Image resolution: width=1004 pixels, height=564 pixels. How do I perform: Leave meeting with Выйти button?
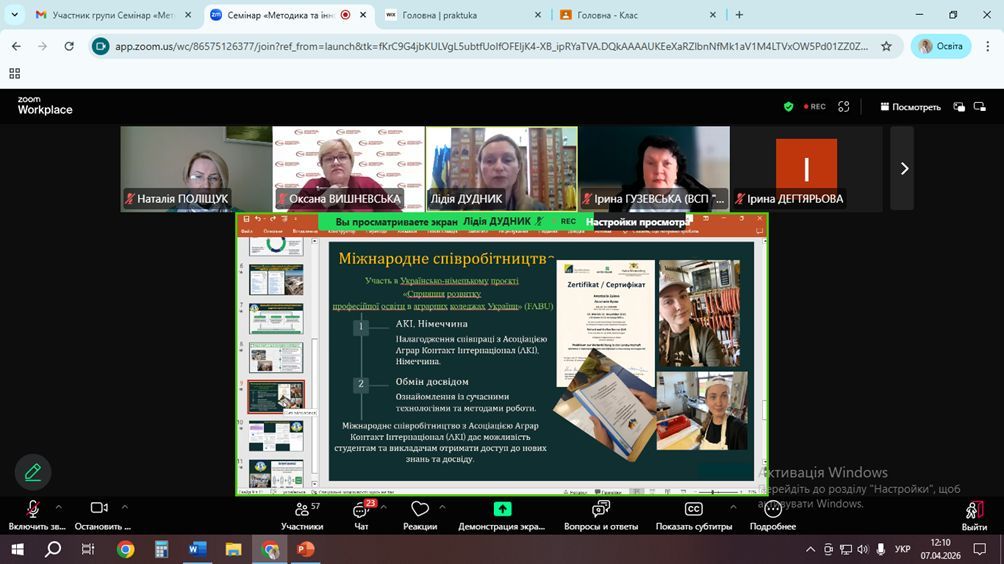(974, 515)
